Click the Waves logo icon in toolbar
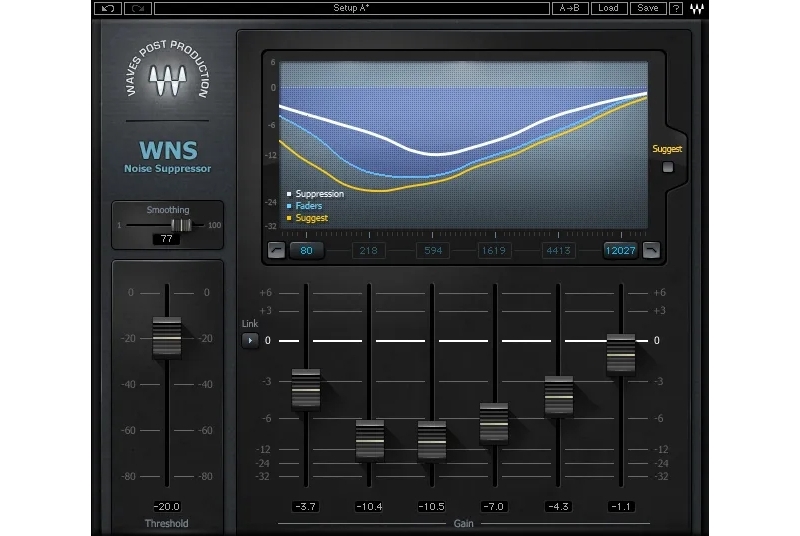800x536 pixels. [x=697, y=9]
